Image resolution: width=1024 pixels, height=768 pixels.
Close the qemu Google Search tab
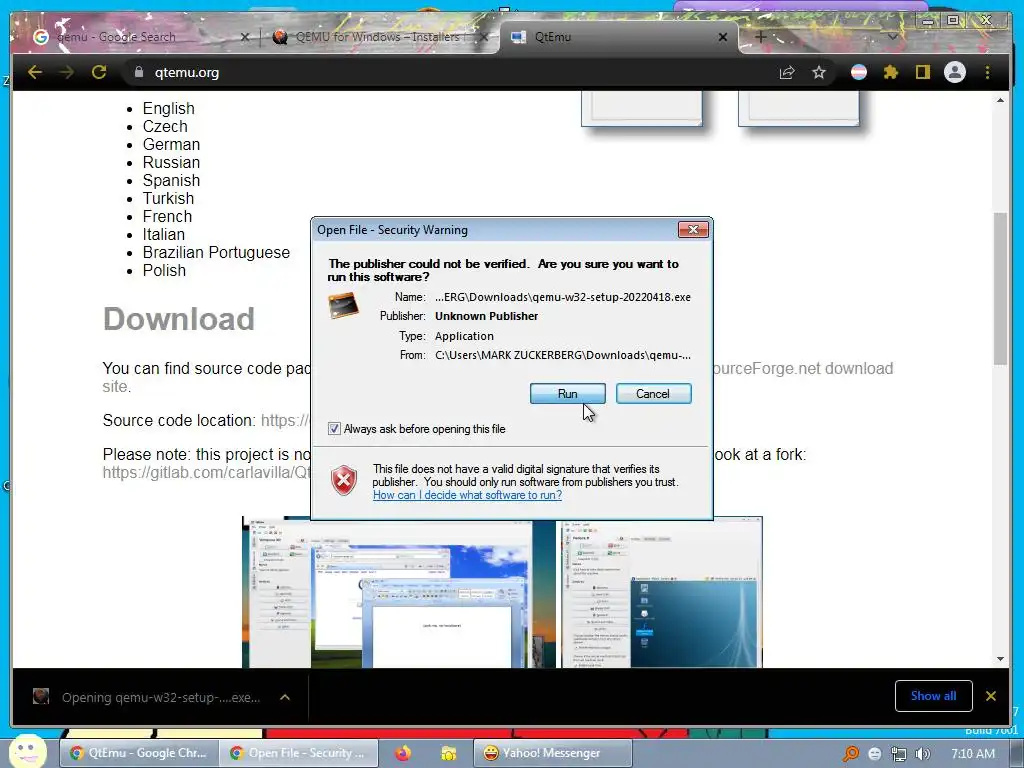point(244,37)
